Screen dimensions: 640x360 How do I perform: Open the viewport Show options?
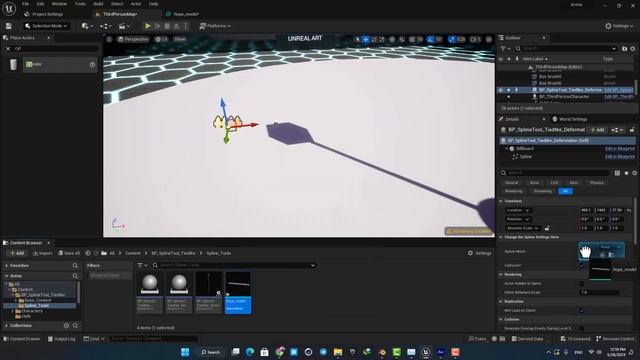[x=180, y=39]
